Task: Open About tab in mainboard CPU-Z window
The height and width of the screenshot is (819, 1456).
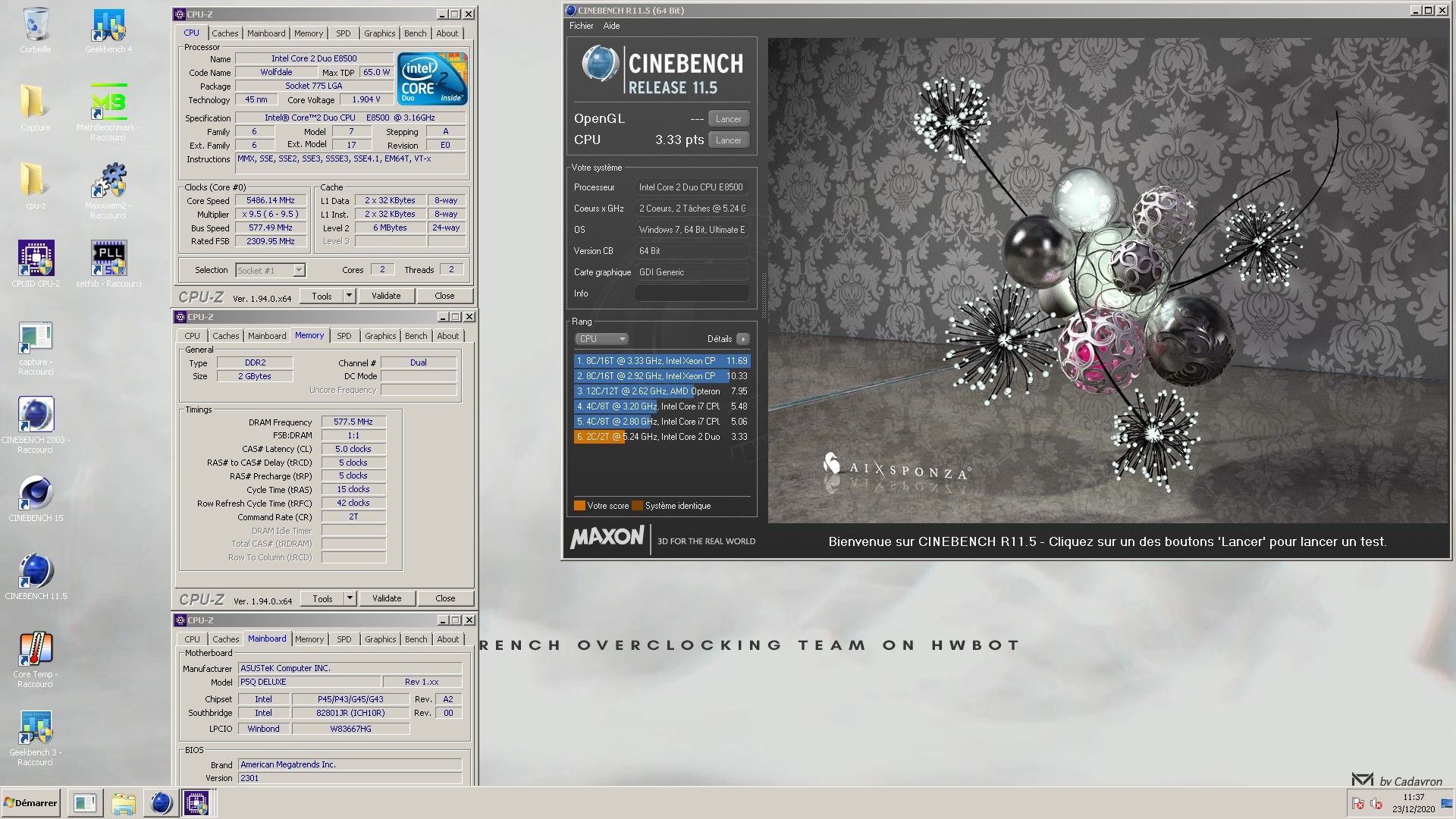Action: click(x=447, y=639)
